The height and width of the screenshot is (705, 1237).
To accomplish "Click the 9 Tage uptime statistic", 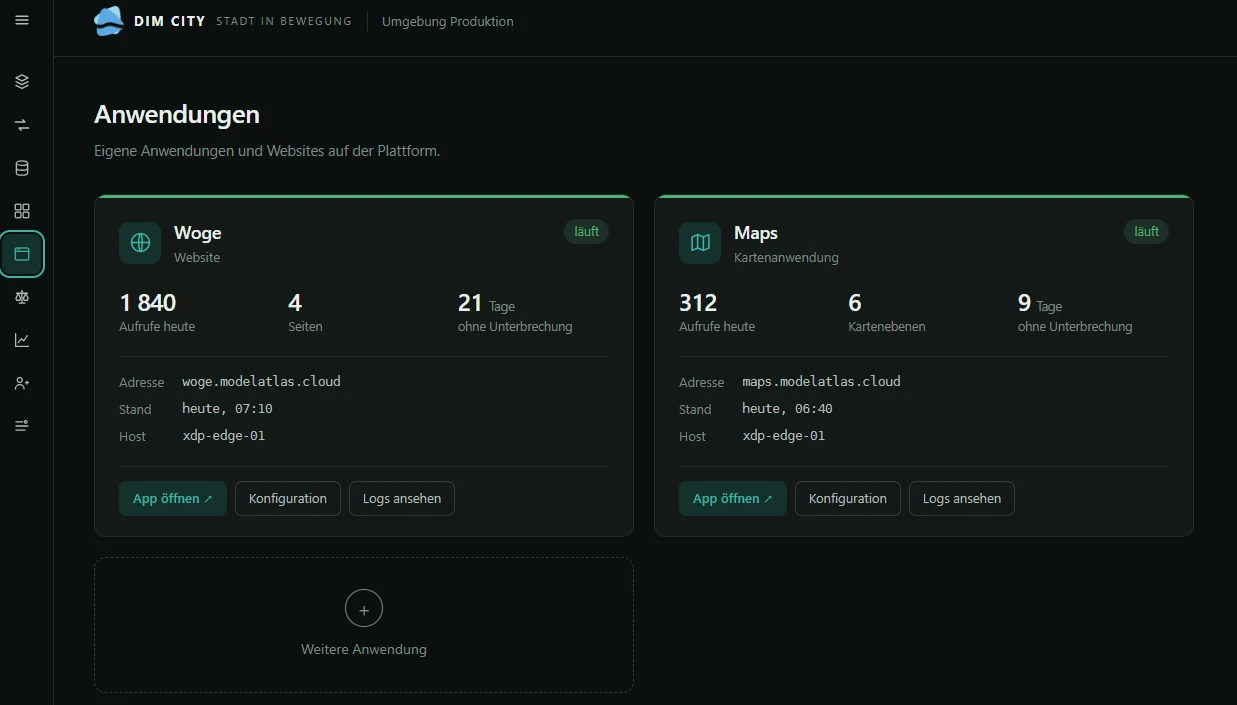I will tap(1075, 312).
